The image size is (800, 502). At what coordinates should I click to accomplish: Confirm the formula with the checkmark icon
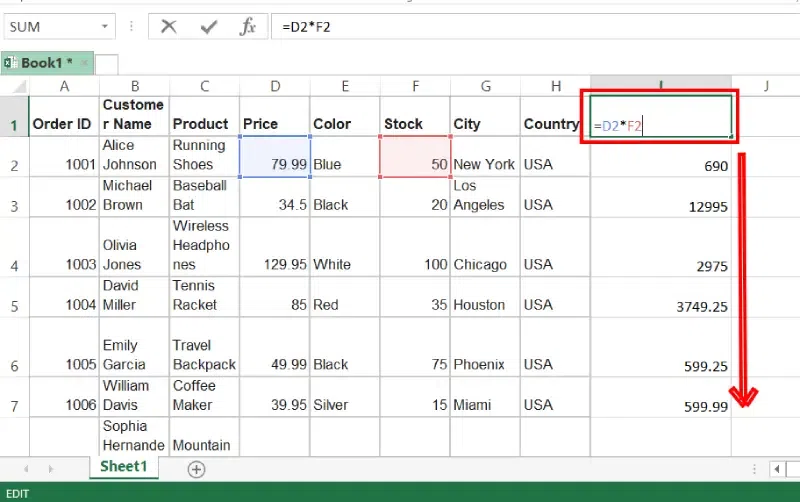tap(209, 27)
